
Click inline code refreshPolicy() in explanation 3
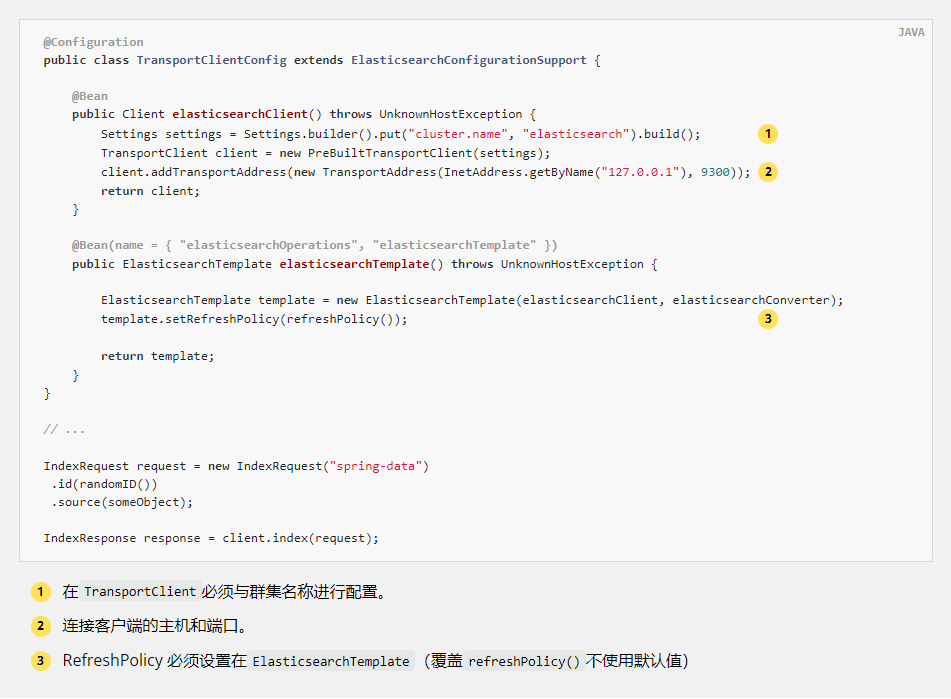(x=524, y=661)
